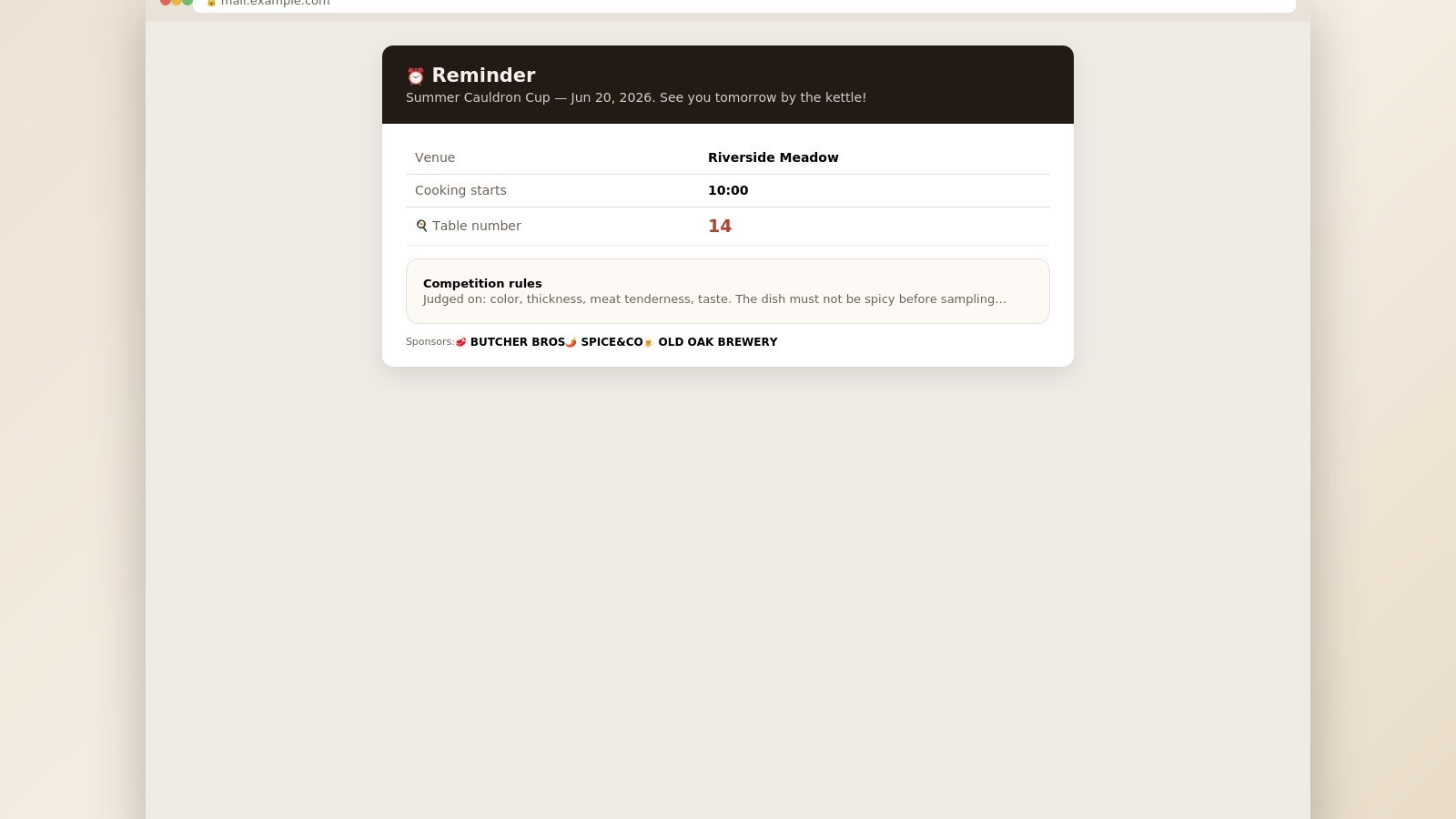Image resolution: width=1456 pixels, height=819 pixels.
Task: Click the Reminder heading
Action: coord(483,76)
